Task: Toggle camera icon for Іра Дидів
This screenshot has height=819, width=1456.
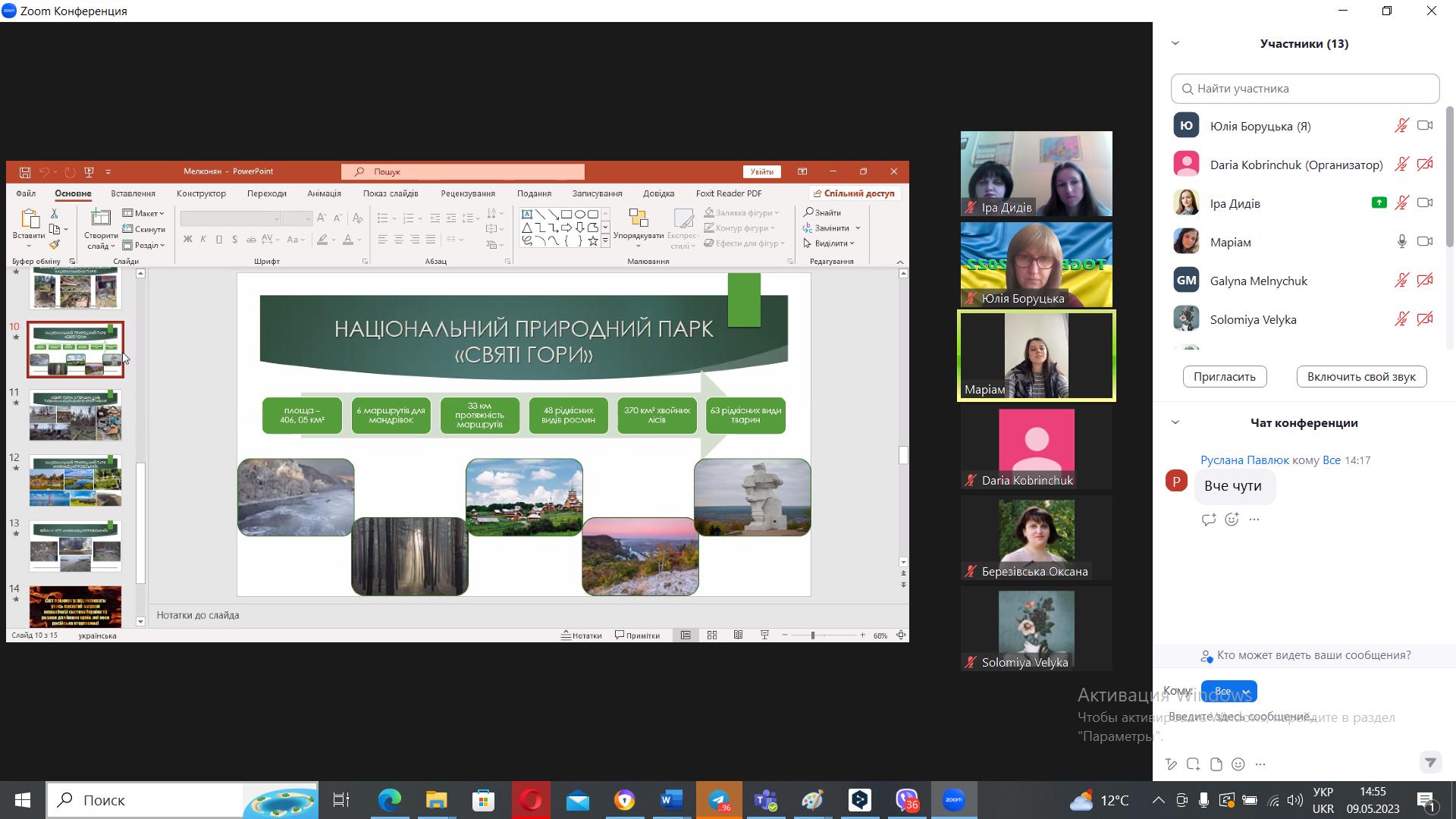Action: [x=1425, y=203]
